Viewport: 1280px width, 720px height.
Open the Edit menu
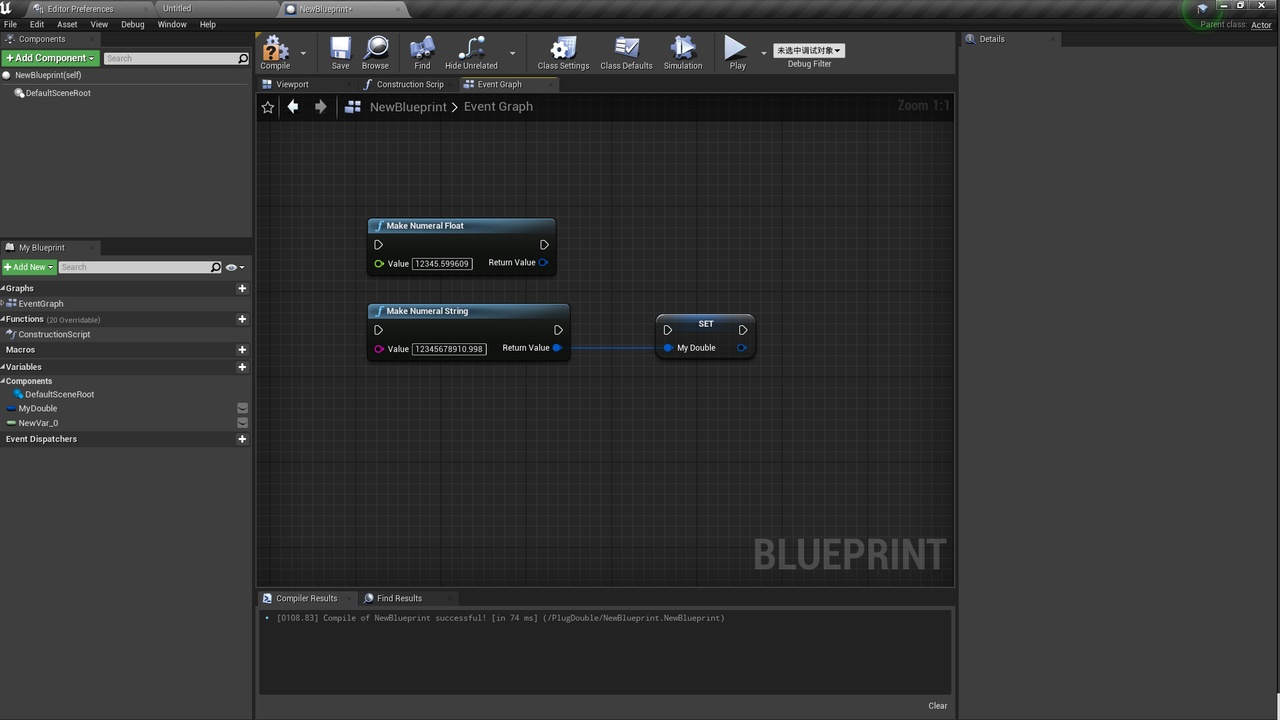37,24
